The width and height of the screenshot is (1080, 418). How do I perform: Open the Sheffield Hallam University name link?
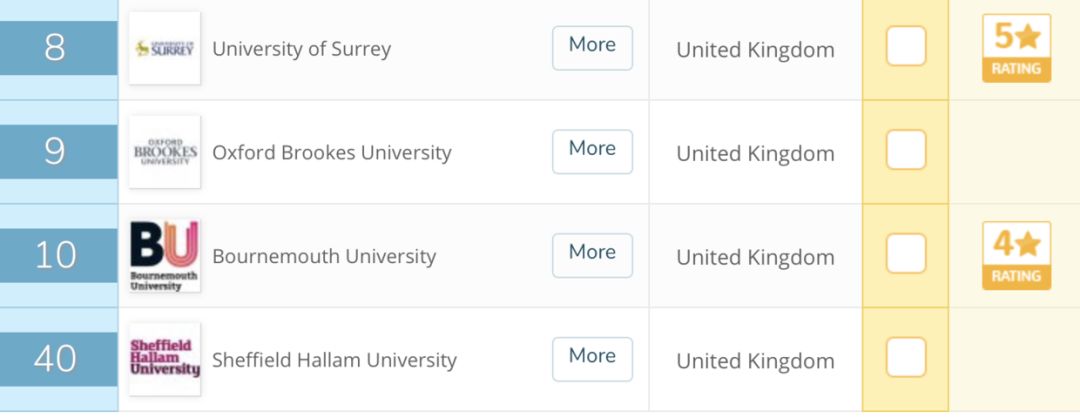click(x=335, y=360)
